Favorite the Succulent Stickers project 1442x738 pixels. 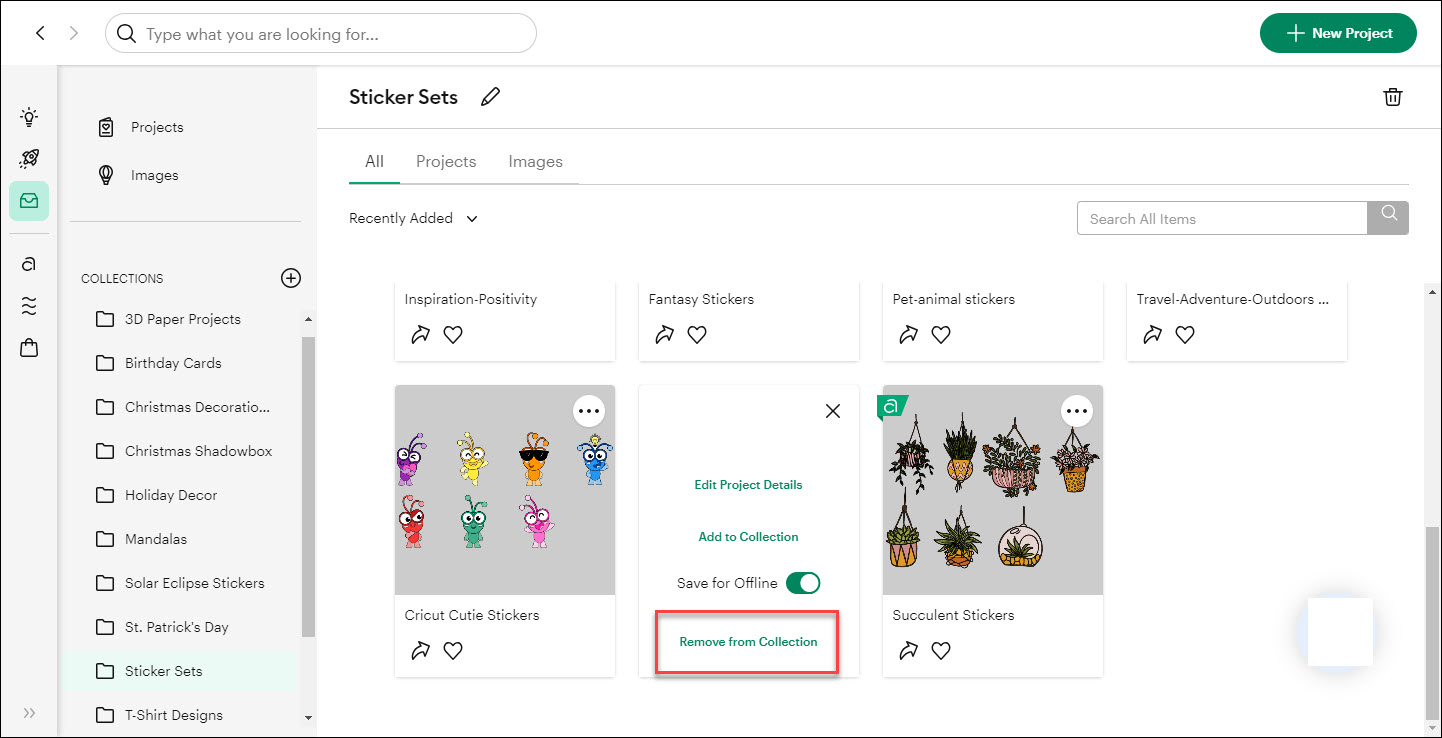940,650
